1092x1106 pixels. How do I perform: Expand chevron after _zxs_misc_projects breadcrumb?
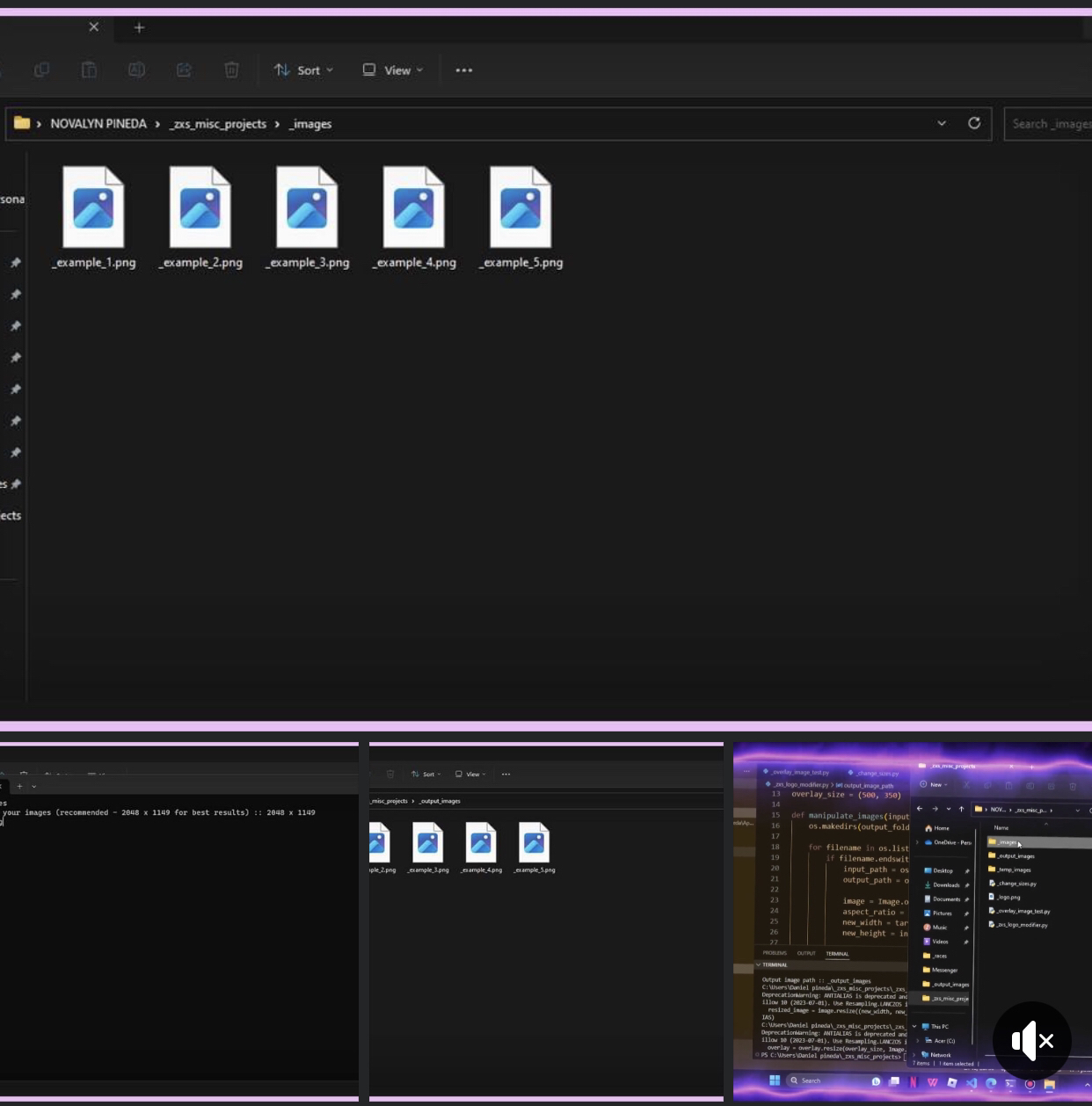(277, 124)
